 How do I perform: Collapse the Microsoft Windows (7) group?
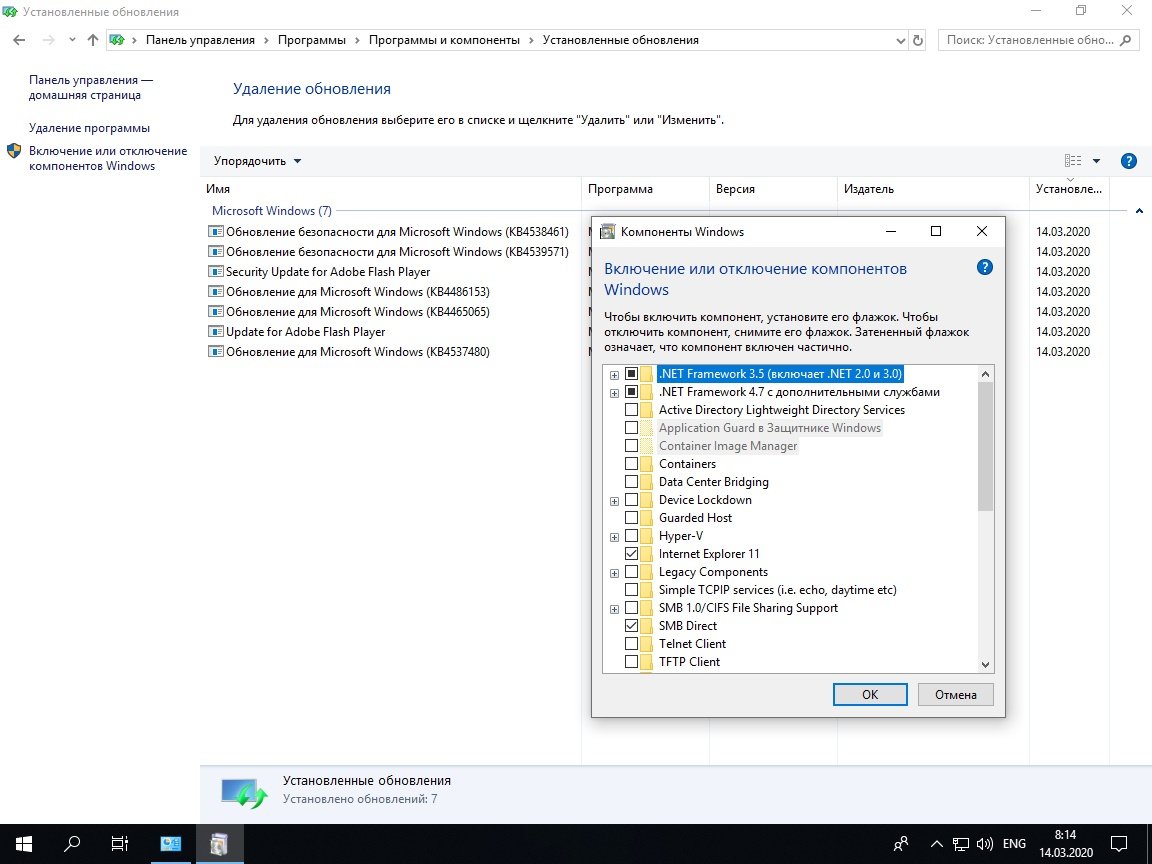coord(1139,211)
